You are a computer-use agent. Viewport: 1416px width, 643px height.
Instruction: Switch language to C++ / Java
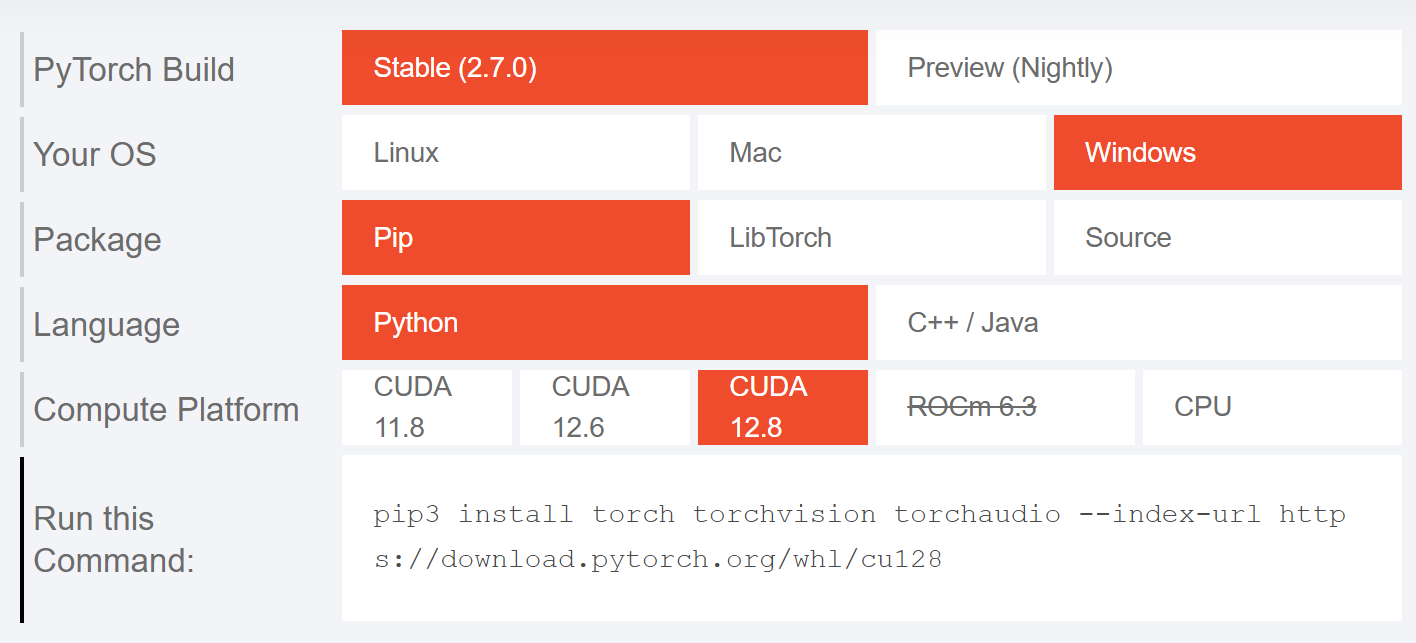1138,323
